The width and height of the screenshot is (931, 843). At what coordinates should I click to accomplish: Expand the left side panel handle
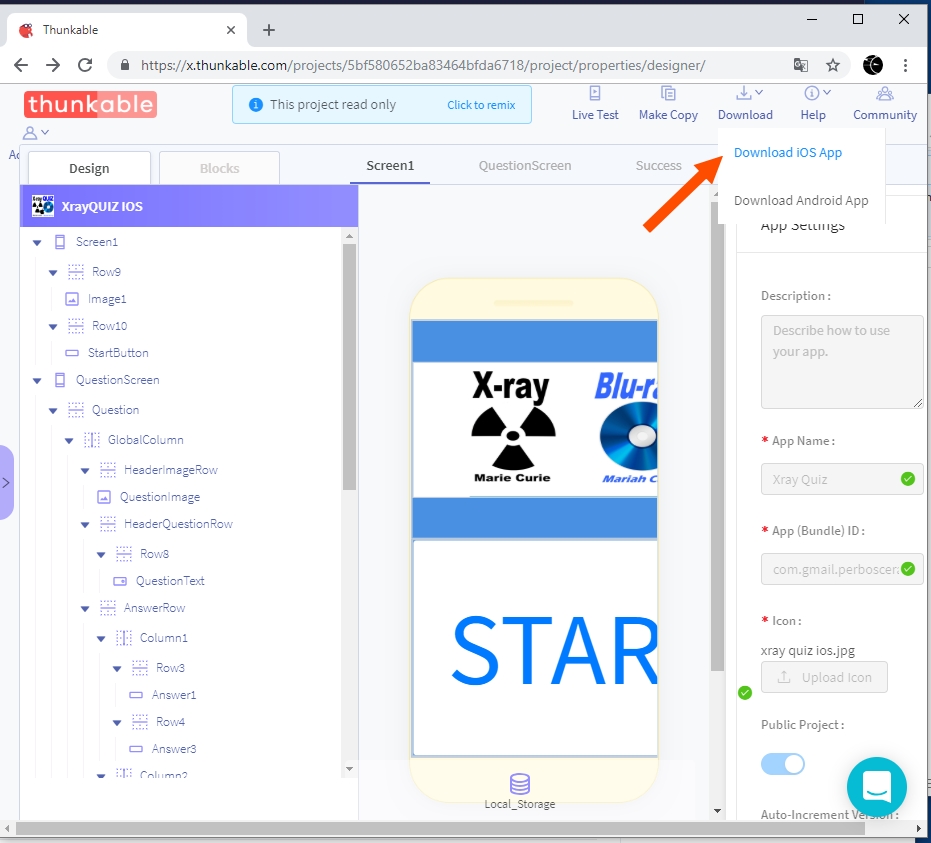6,483
